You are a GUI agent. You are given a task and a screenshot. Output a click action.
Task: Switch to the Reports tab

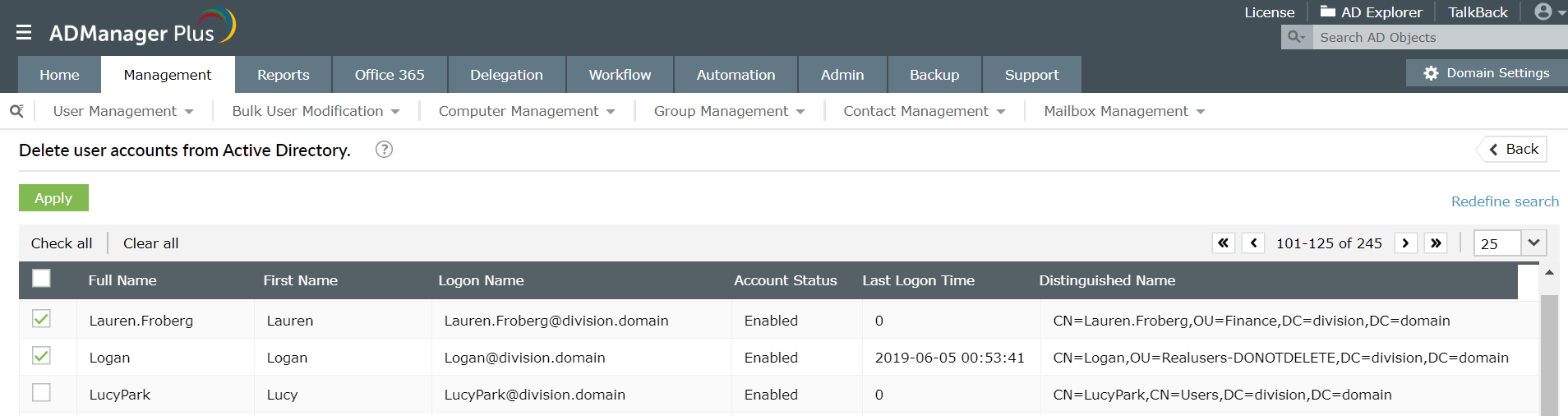click(x=283, y=75)
